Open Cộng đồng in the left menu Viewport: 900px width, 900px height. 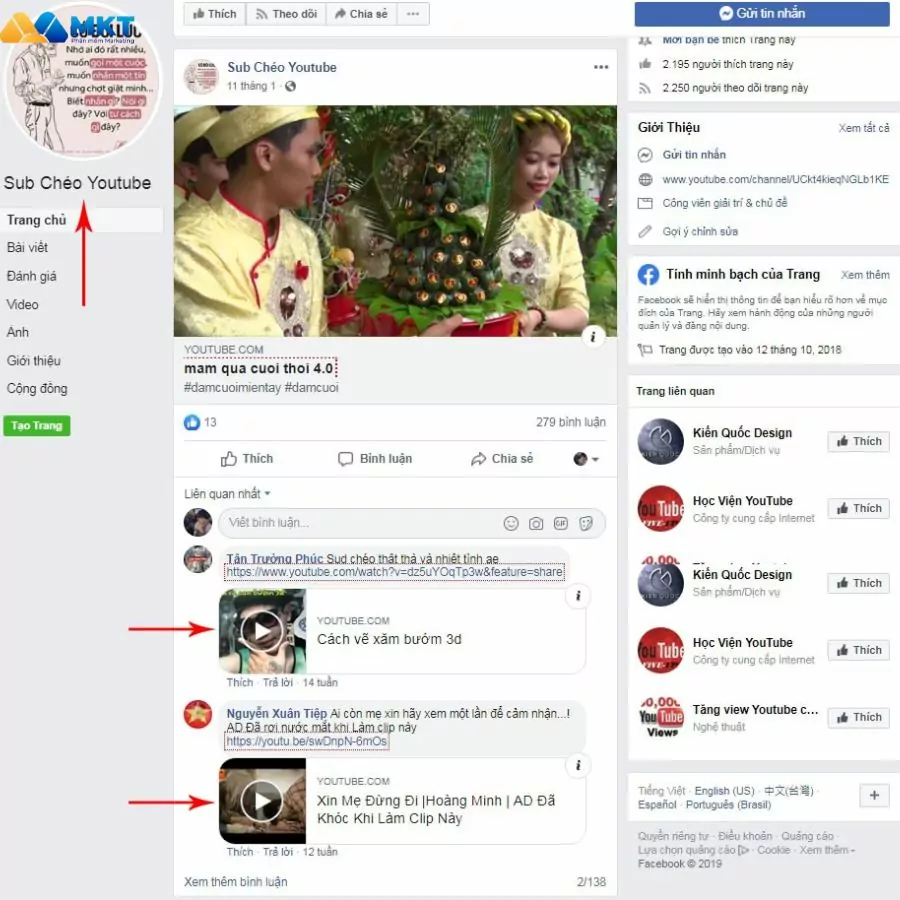pyautogui.click(x=37, y=389)
